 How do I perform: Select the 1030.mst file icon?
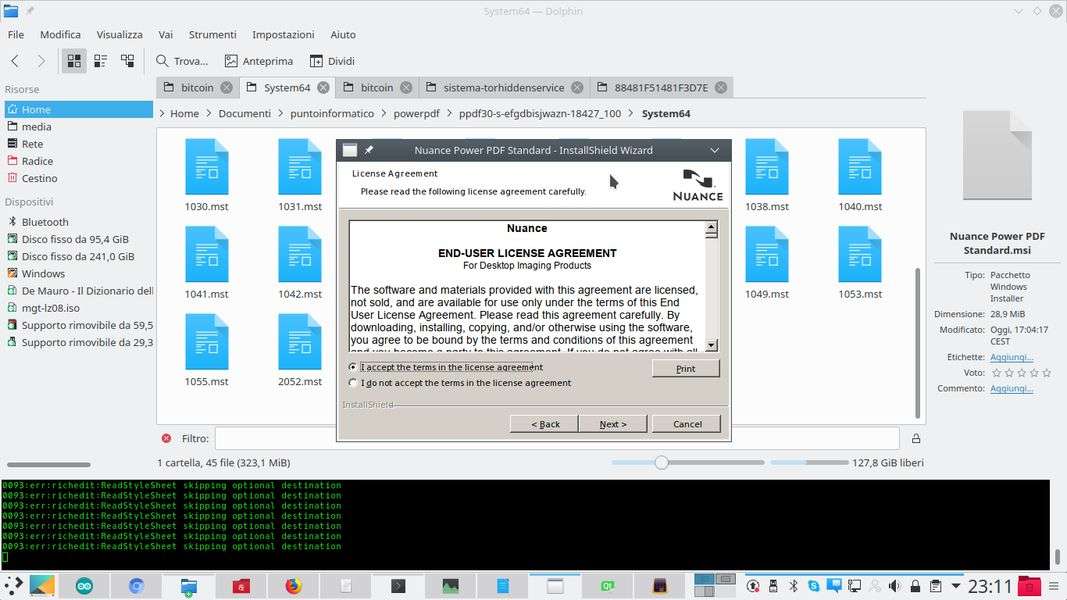(206, 167)
